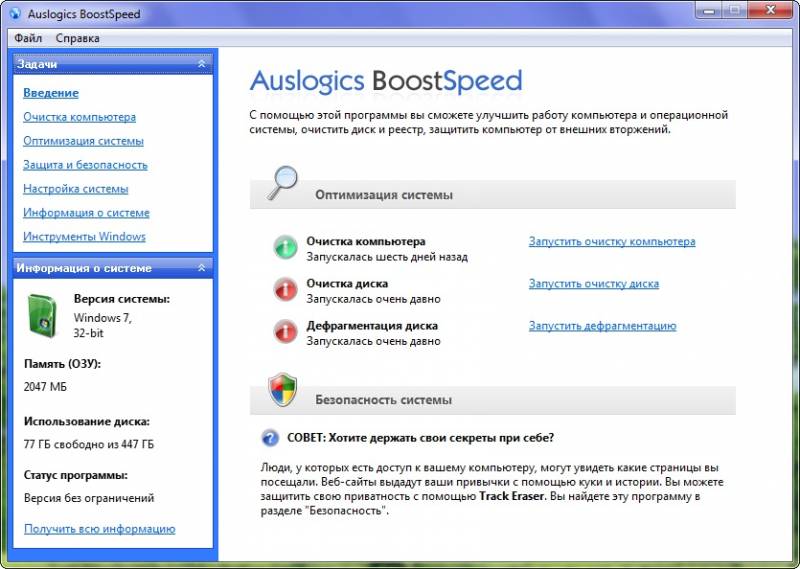Collapse the Информация о системе panel chevron
800x569 pixels.
coord(202,268)
